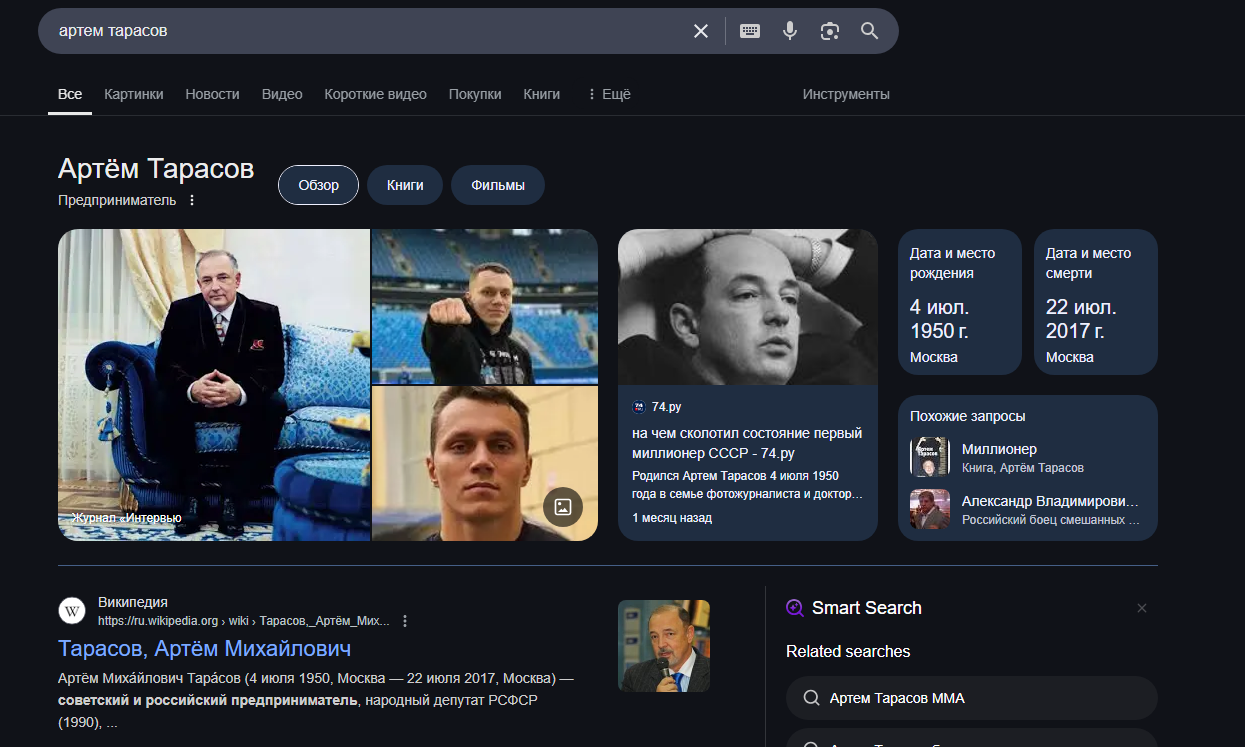Click the Миллионер book cover thumbnail
Image resolution: width=1245 pixels, height=747 pixels.
[930, 457]
